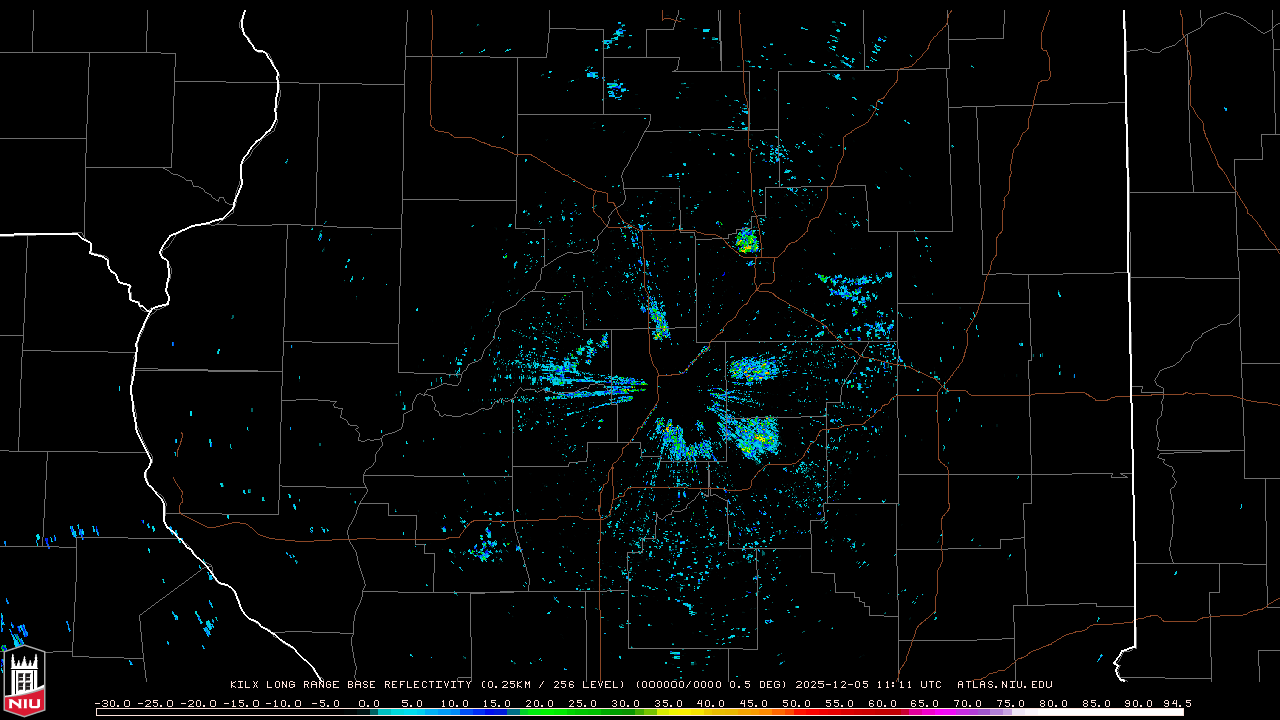Click the ATLAS.NIU.EDU source label

pyautogui.click(x=1004, y=685)
